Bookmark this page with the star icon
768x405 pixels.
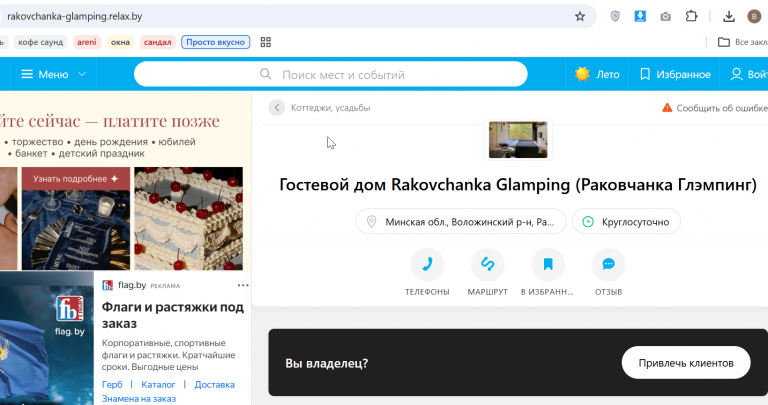(580, 17)
